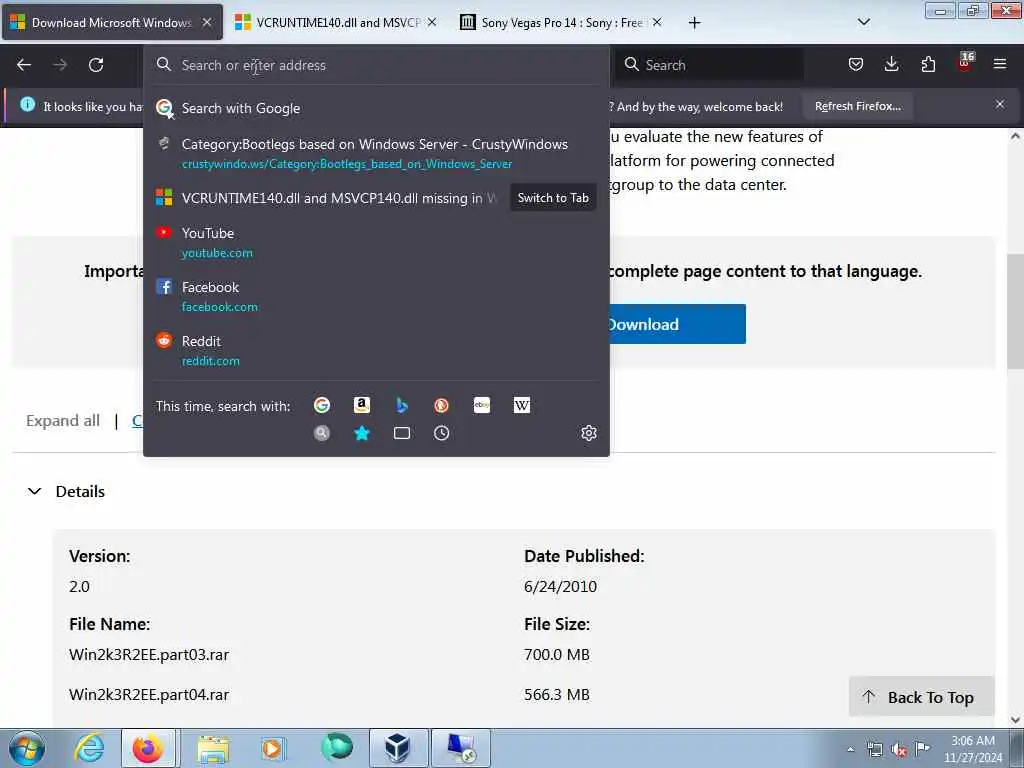Select the file name Win2k3R2EE.part03.rar
Image resolution: width=1024 pixels, height=768 pixels.
(x=149, y=654)
